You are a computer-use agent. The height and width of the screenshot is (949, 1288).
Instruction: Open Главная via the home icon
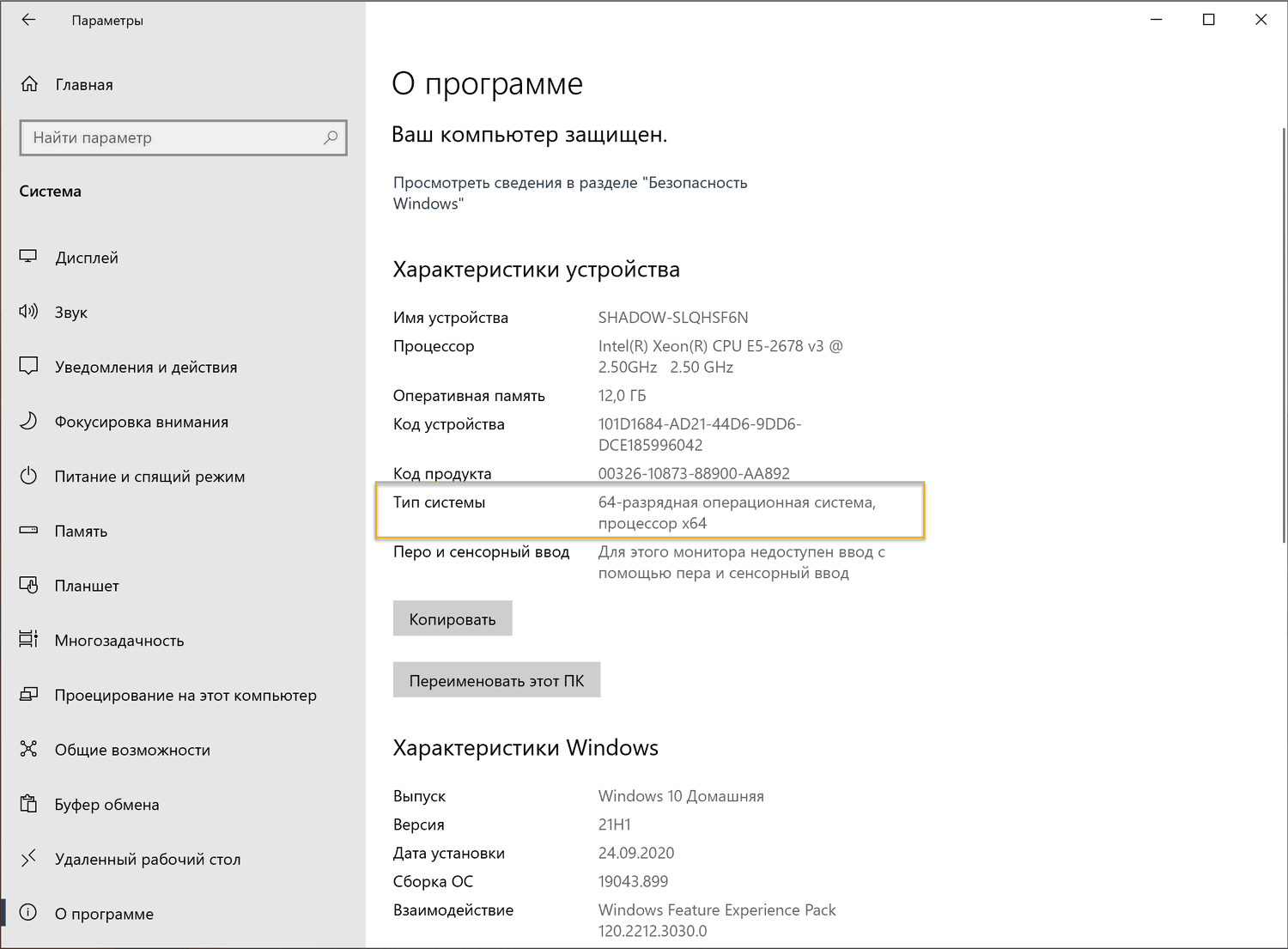pos(29,84)
